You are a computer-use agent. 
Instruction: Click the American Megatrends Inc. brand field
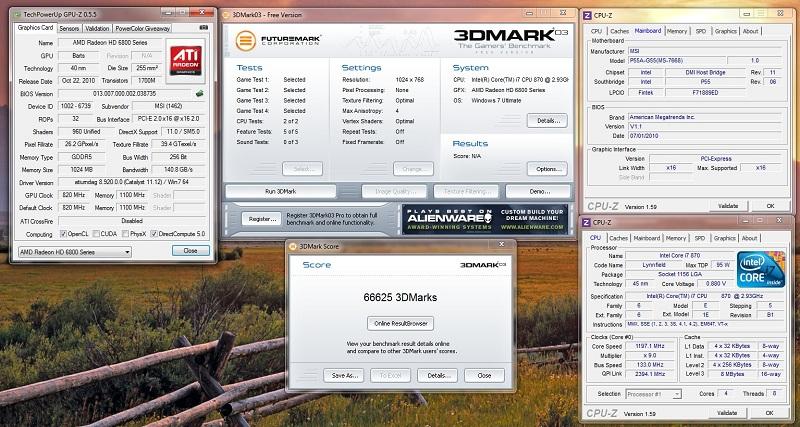(704, 117)
